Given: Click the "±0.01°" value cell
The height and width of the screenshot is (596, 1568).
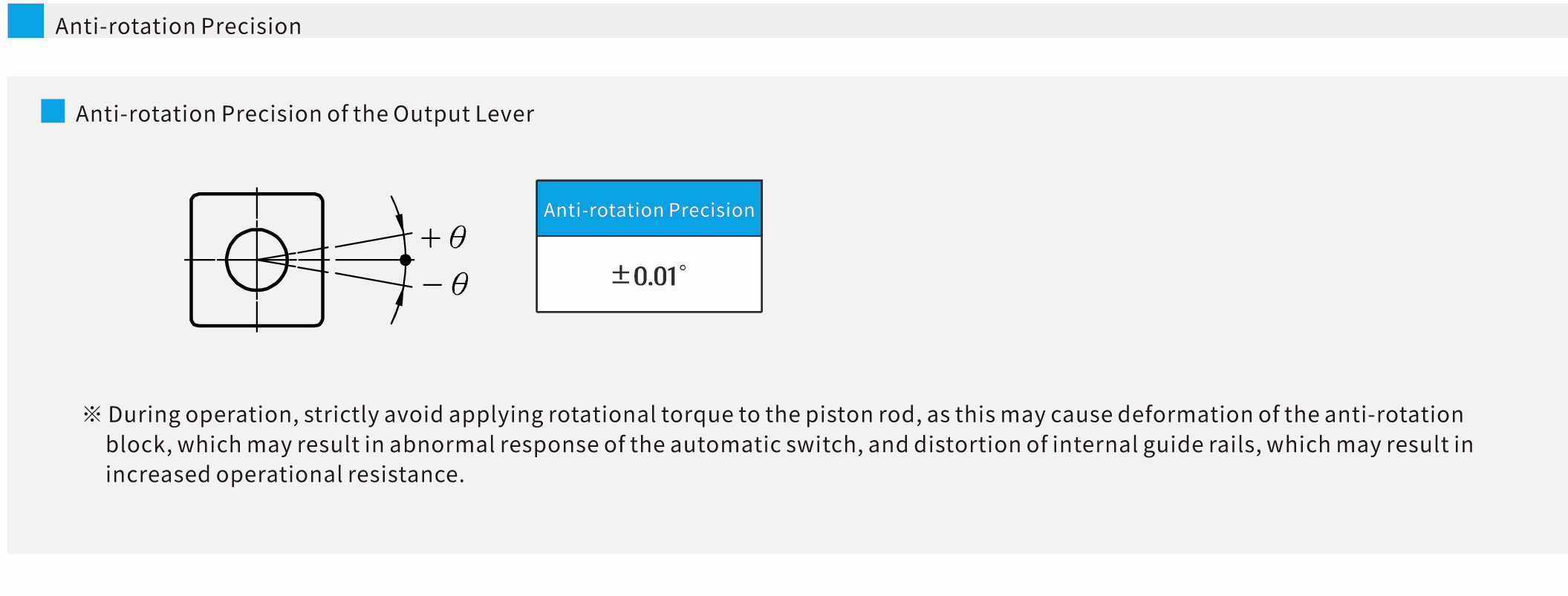Looking at the screenshot, I should click(x=649, y=275).
